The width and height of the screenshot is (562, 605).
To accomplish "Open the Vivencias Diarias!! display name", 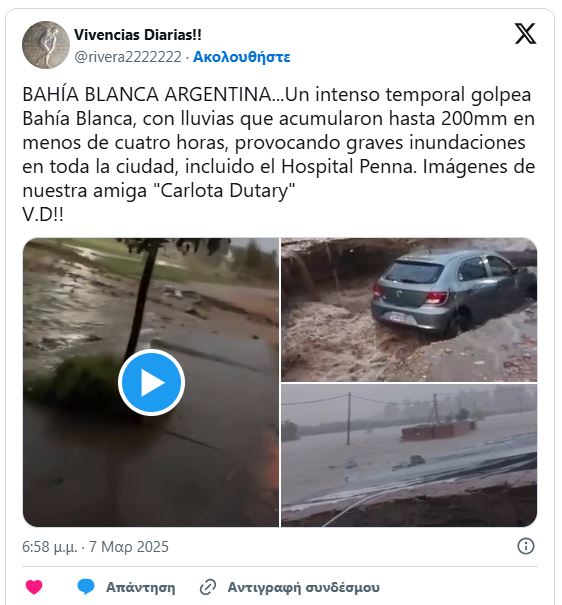I will pyautogui.click(x=138, y=35).
